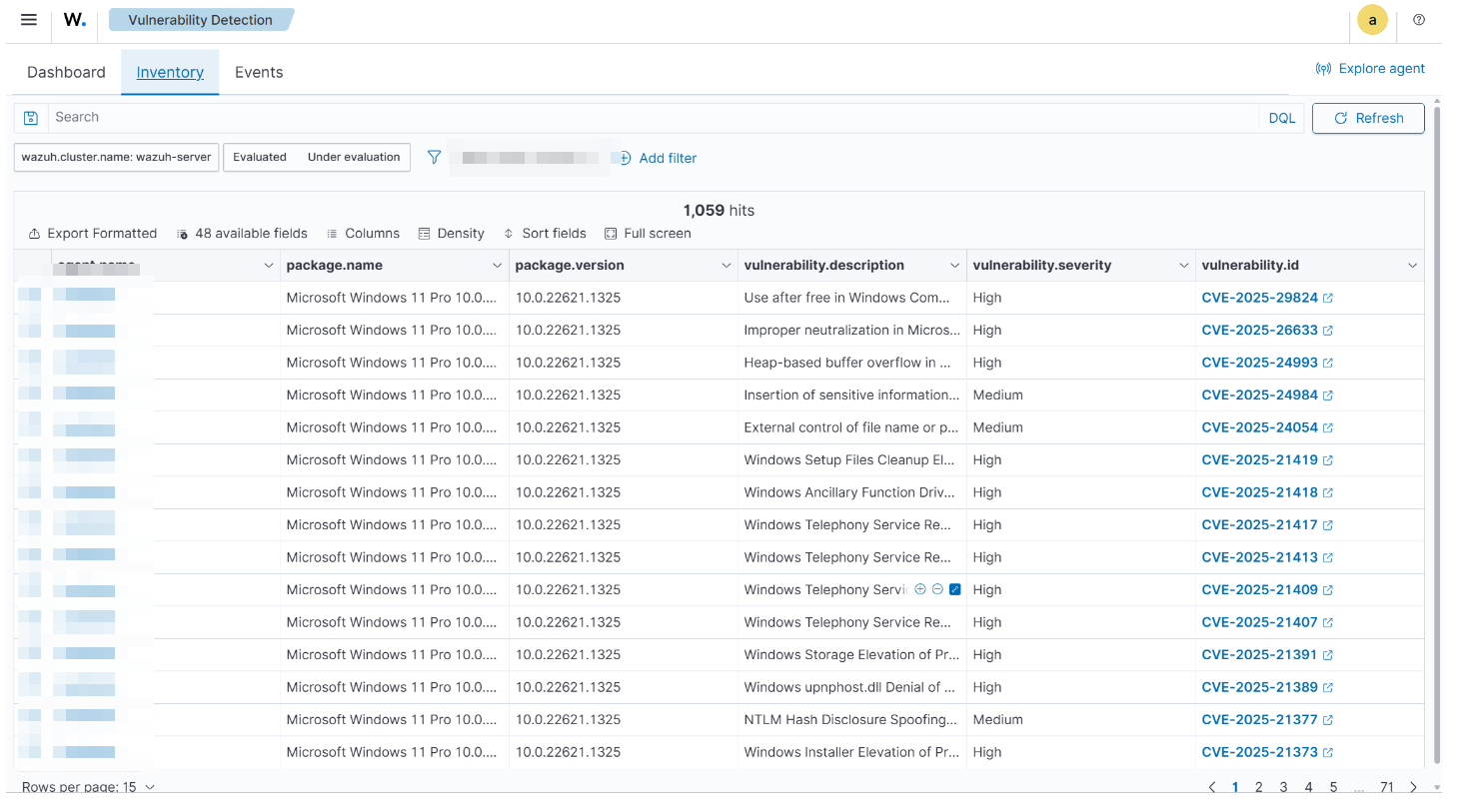Click Explore agent link
Screen dimensions: 1466x812
point(1370,68)
